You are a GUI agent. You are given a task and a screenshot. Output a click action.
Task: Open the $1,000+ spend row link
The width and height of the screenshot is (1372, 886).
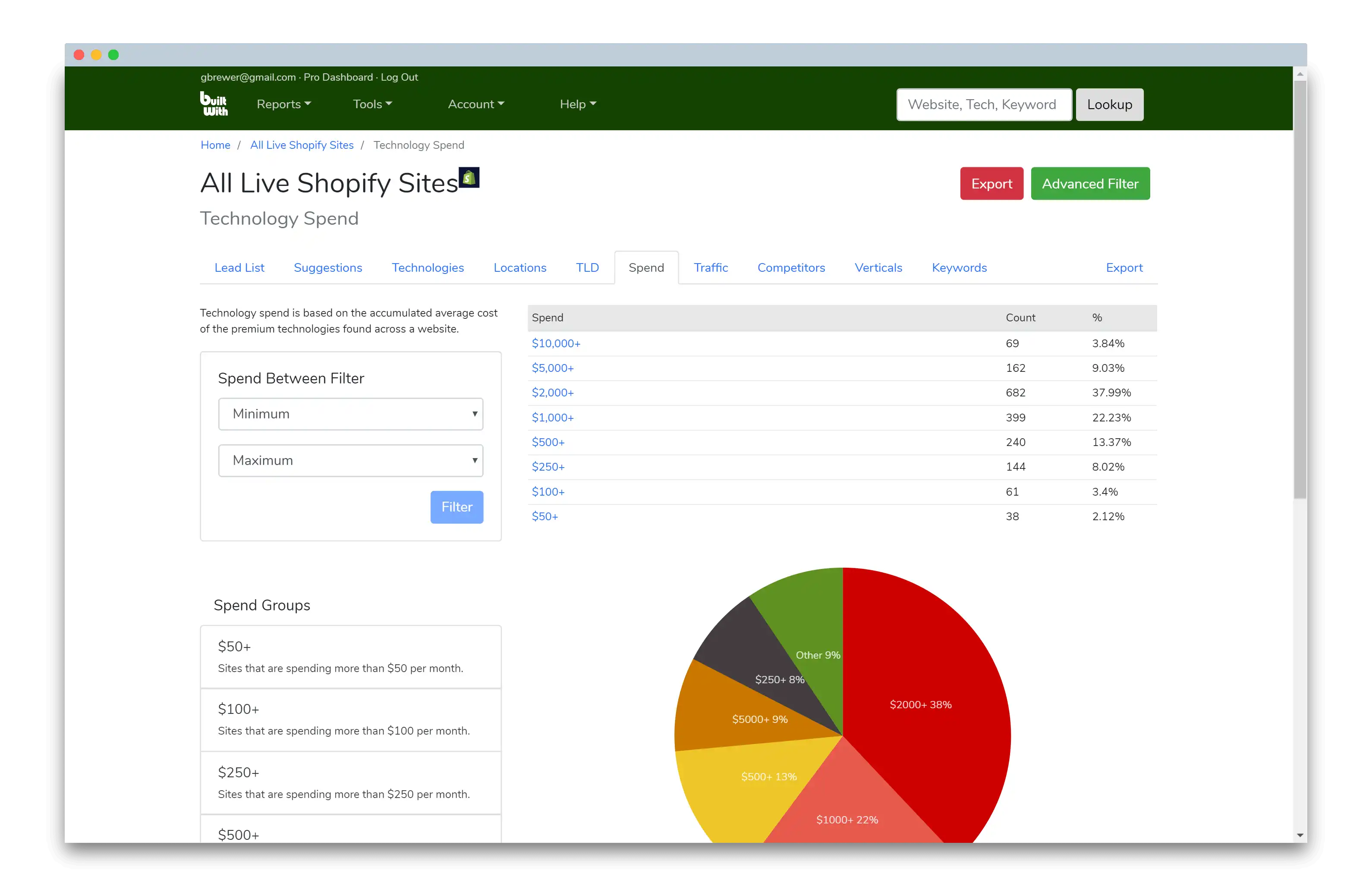pos(552,418)
